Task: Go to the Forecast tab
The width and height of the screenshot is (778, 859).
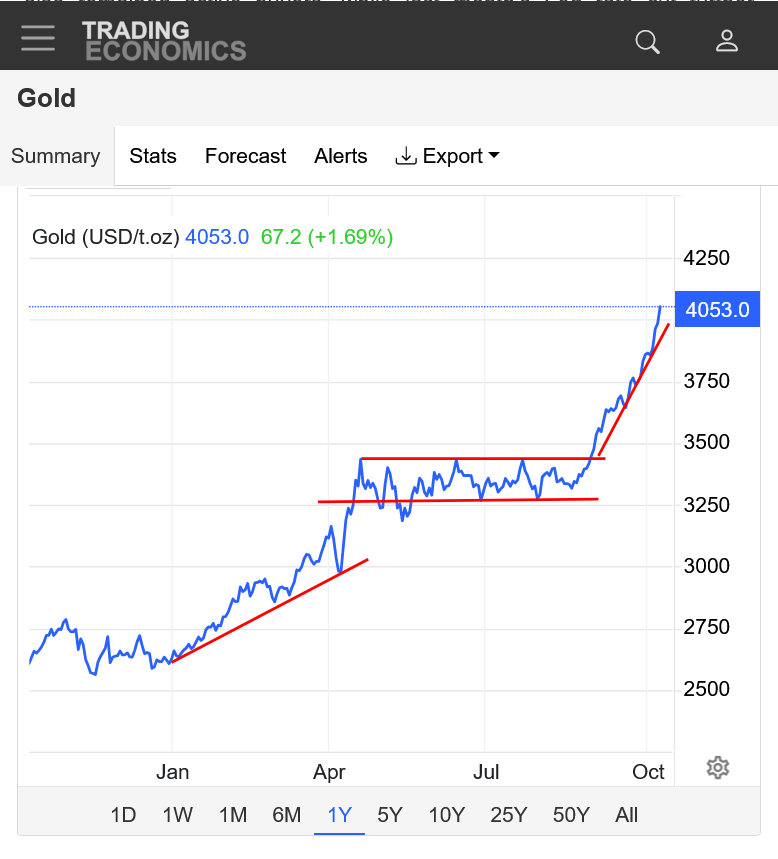Action: point(245,156)
